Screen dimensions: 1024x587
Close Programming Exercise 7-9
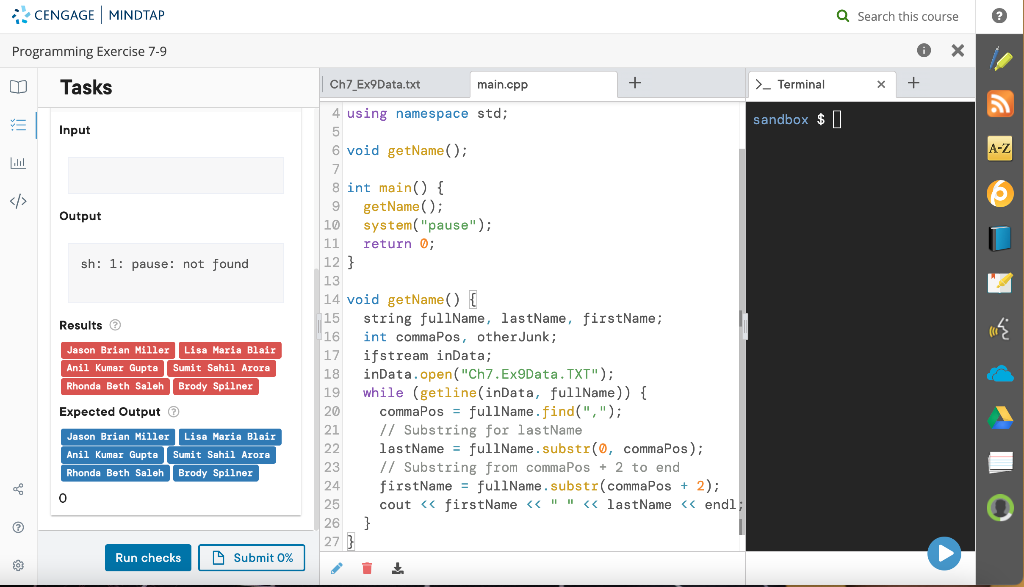957,50
